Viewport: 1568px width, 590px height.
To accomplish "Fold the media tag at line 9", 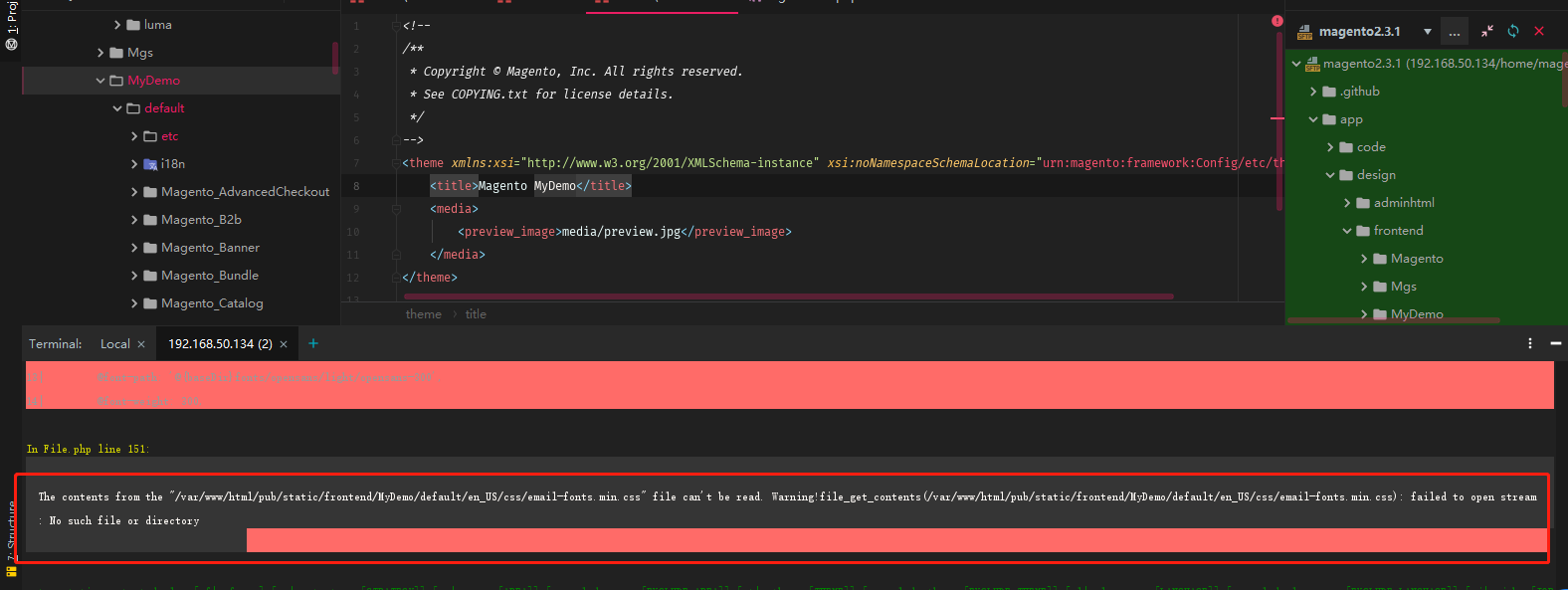I will tap(396, 209).
